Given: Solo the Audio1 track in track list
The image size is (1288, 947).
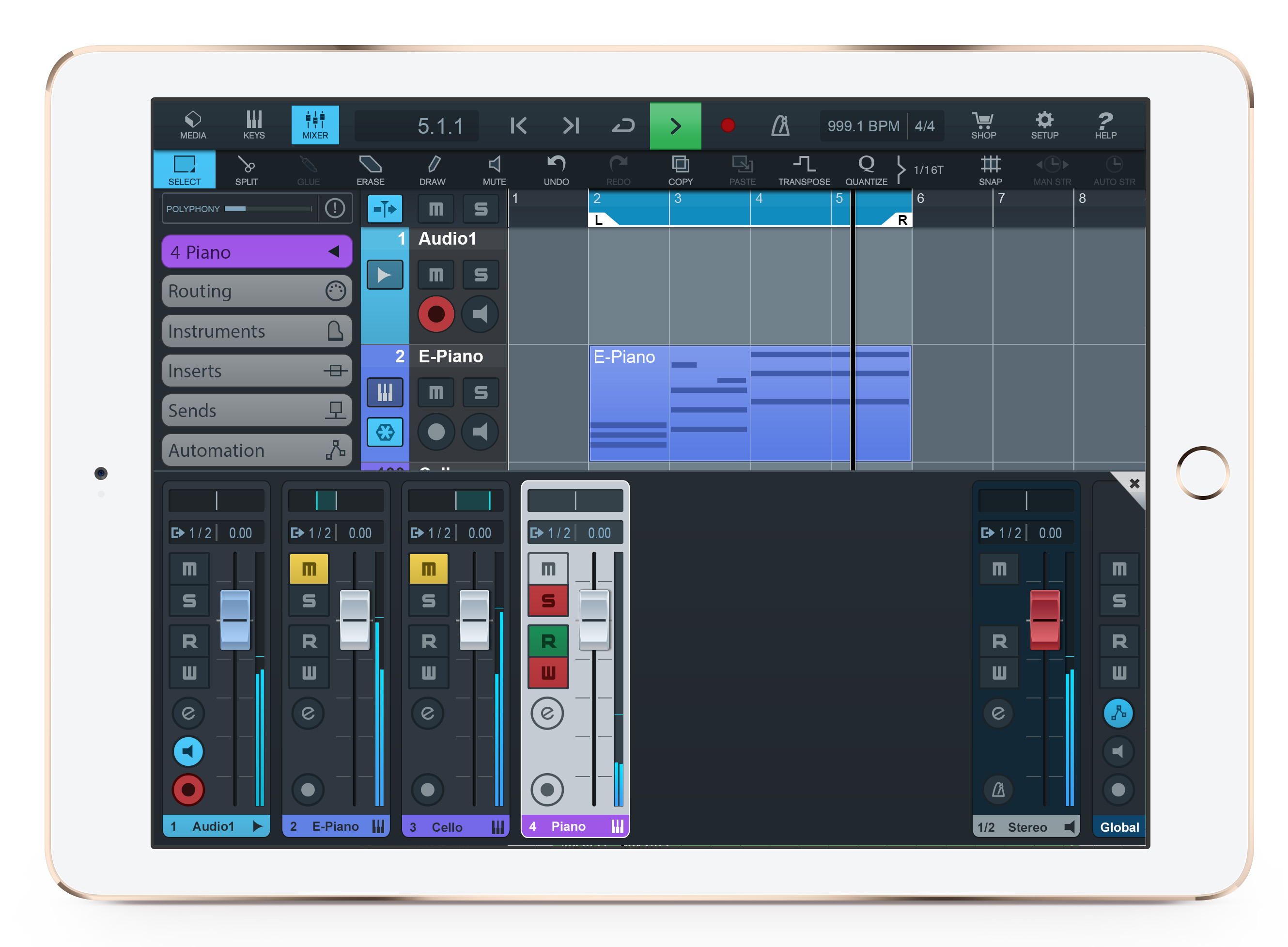Looking at the screenshot, I should coord(481,275).
